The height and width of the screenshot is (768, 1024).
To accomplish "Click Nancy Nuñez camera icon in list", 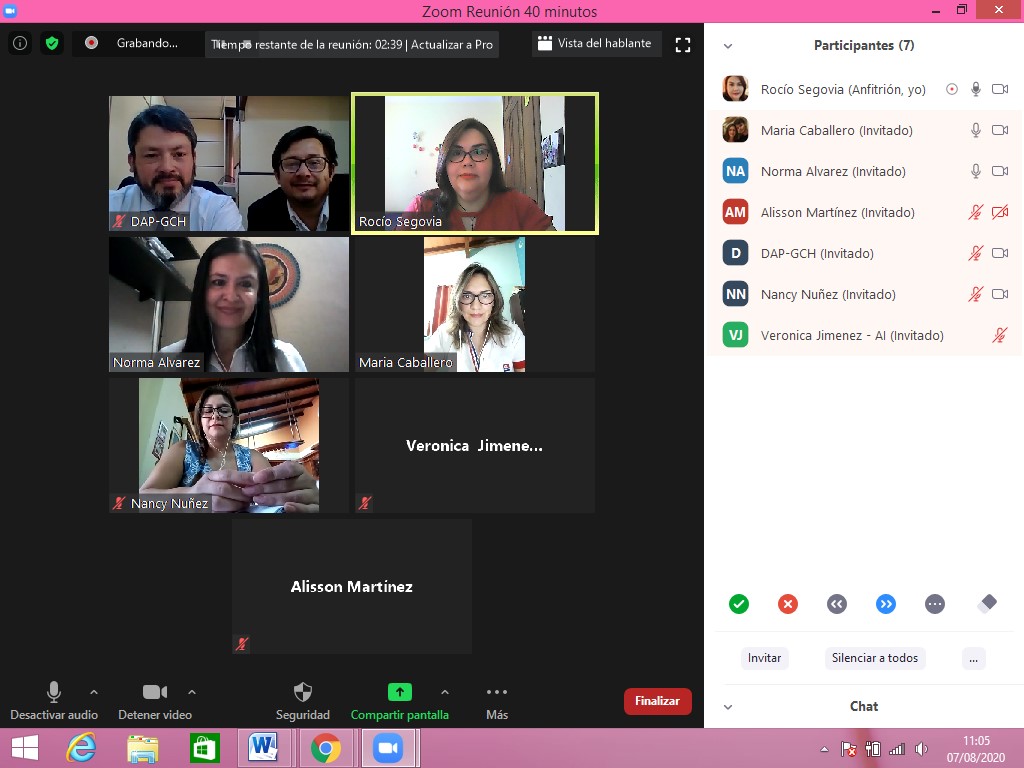I will 1000,294.
